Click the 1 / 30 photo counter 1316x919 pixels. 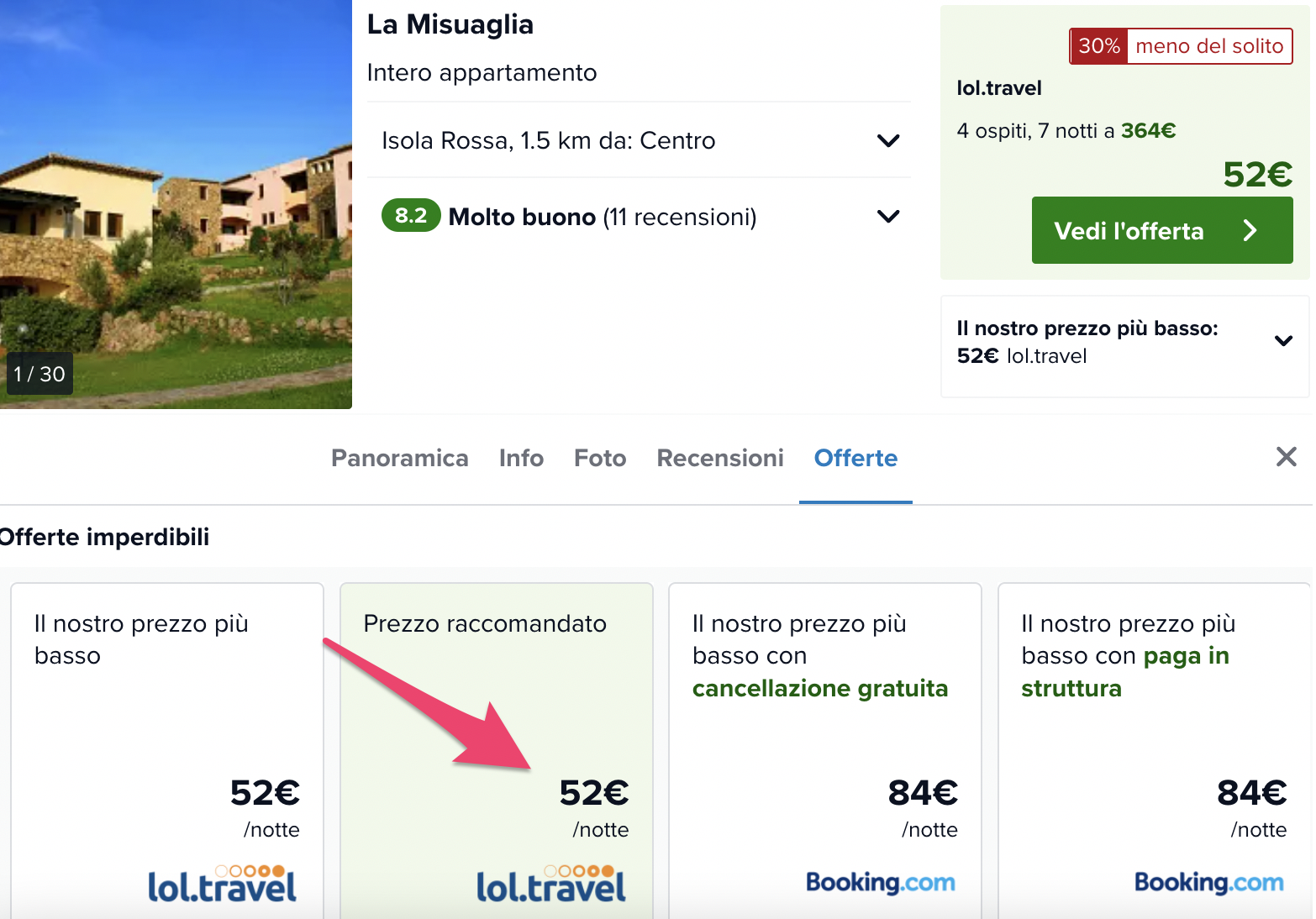(x=39, y=374)
